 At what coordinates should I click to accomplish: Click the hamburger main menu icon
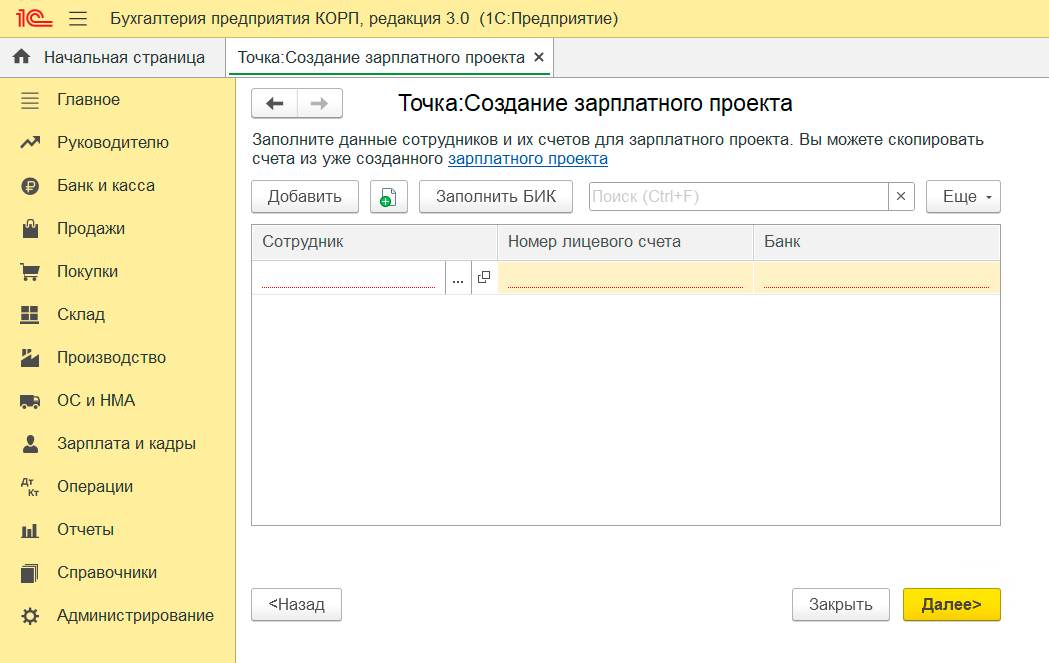pos(78,19)
